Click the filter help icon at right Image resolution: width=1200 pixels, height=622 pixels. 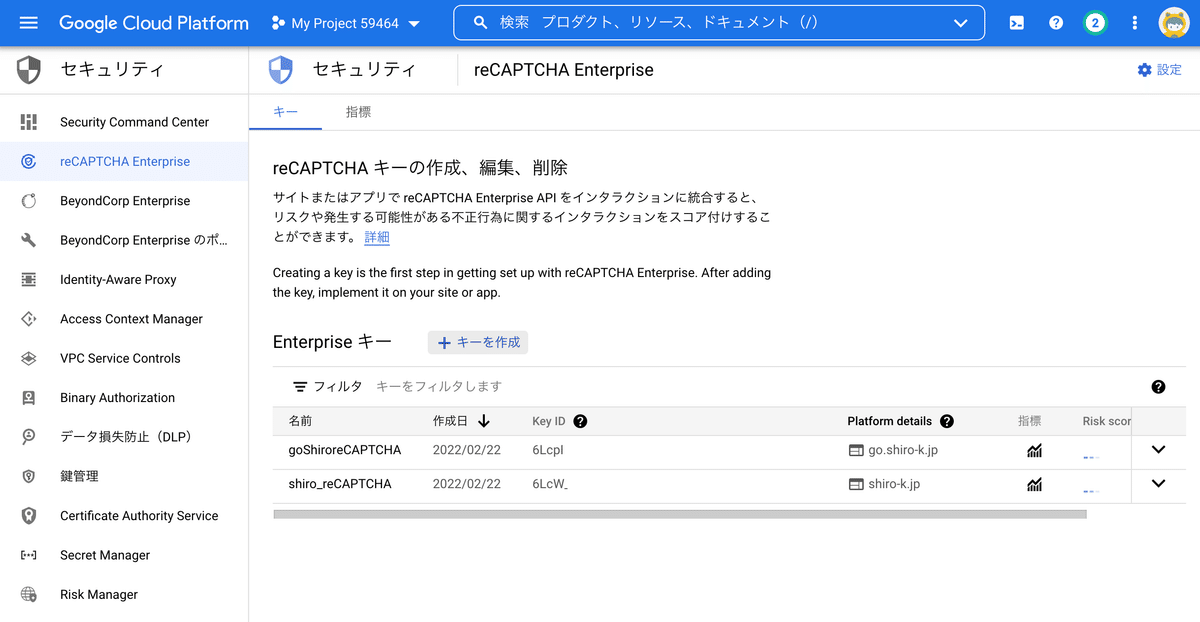1158,387
